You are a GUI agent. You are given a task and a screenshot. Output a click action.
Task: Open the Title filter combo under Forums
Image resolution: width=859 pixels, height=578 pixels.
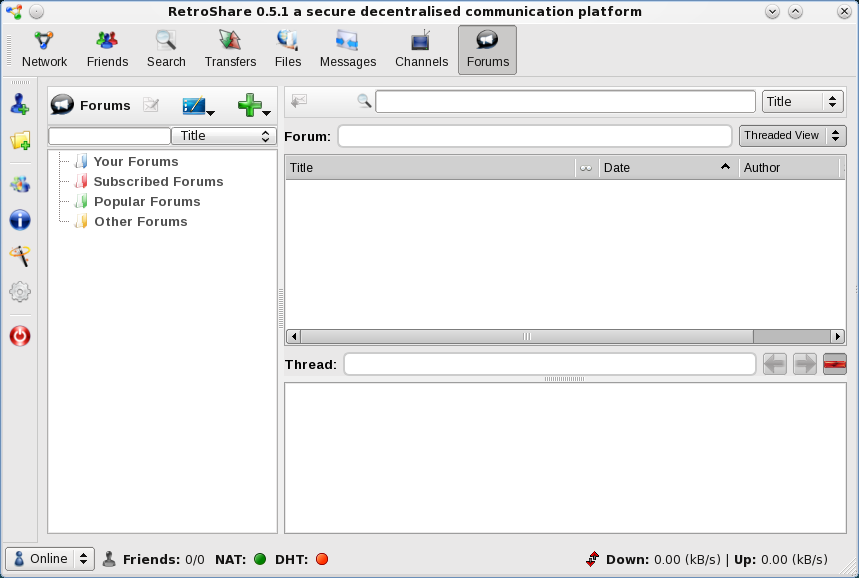pos(224,136)
